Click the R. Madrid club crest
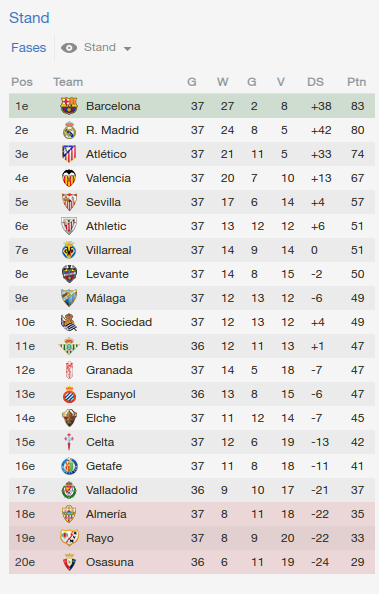This screenshot has height=594, width=379. [x=69, y=130]
